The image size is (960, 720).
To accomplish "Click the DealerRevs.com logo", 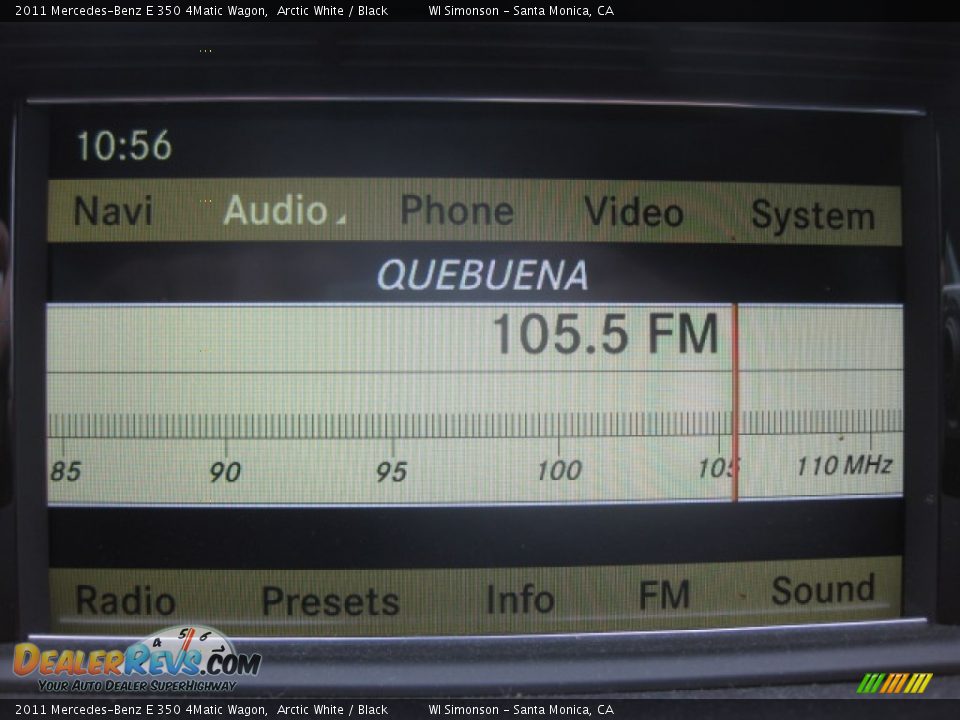I will (136, 660).
